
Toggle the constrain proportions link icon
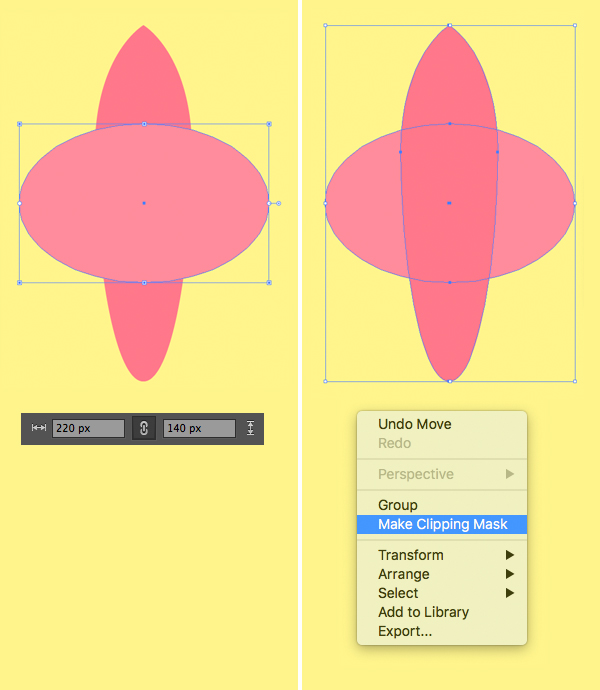click(x=144, y=428)
